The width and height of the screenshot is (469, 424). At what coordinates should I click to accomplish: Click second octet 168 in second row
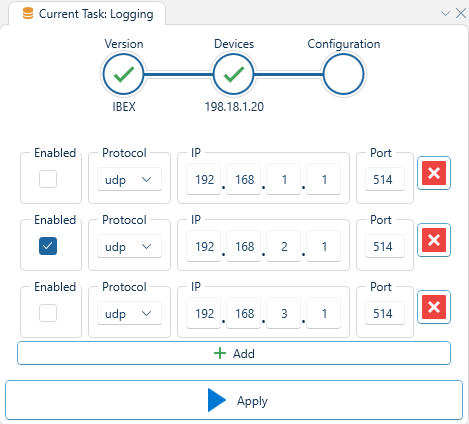[244, 246]
